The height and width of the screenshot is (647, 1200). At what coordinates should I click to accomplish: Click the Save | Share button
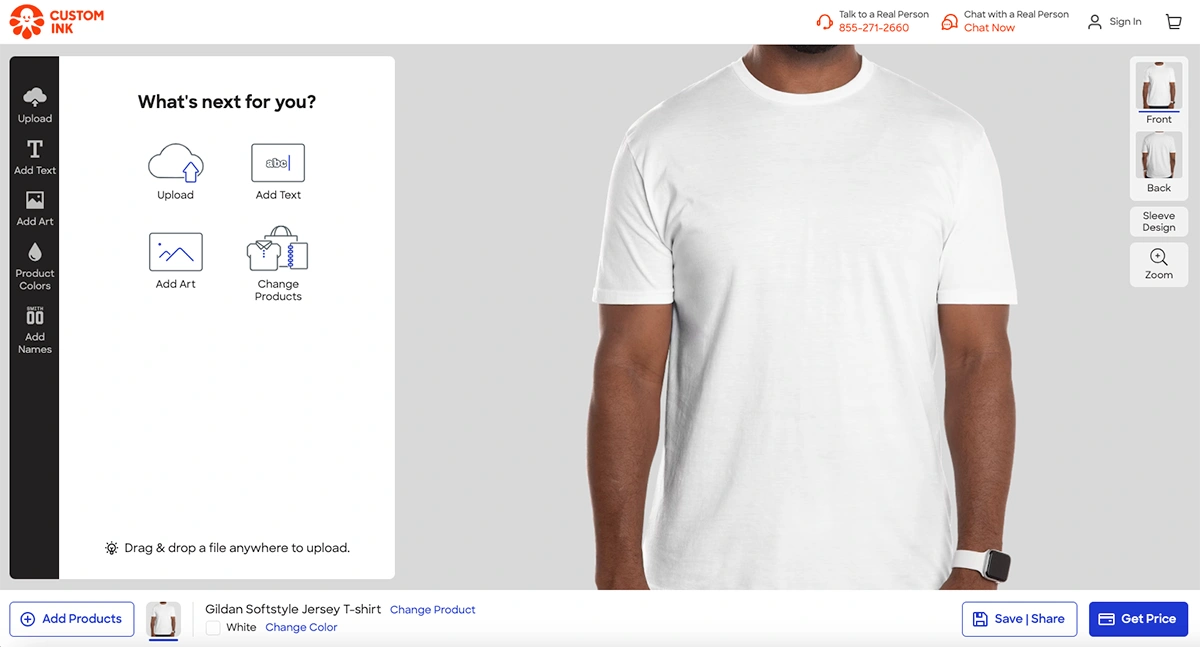1019,619
